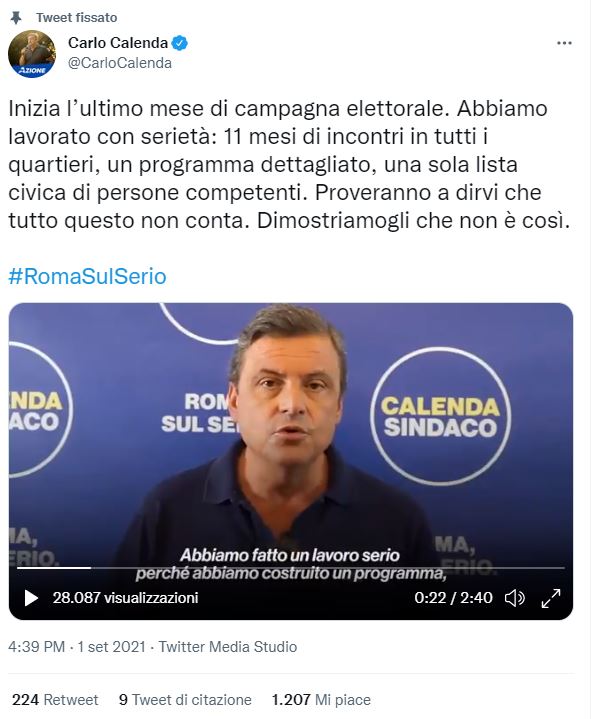This screenshot has height=719, width=595.
Task: Seek on the video progress bar
Action: (291, 568)
